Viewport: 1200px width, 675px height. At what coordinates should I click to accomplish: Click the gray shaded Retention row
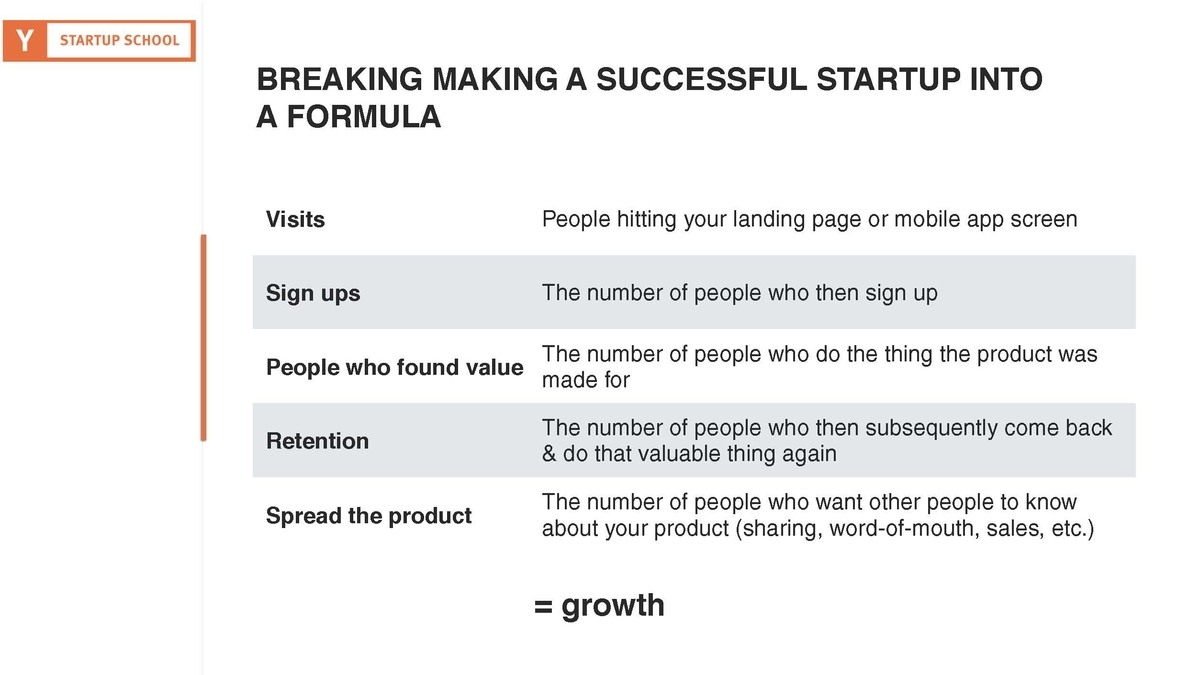click(694, 440)
